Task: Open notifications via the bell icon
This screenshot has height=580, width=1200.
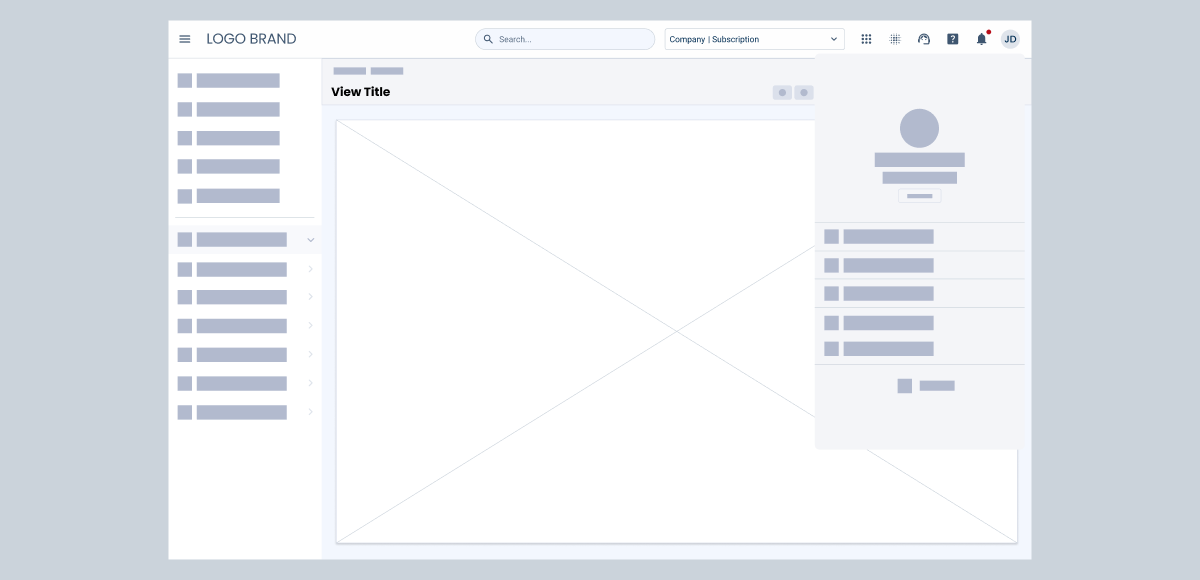Action: pyautogui.click(x=981, y=39)
